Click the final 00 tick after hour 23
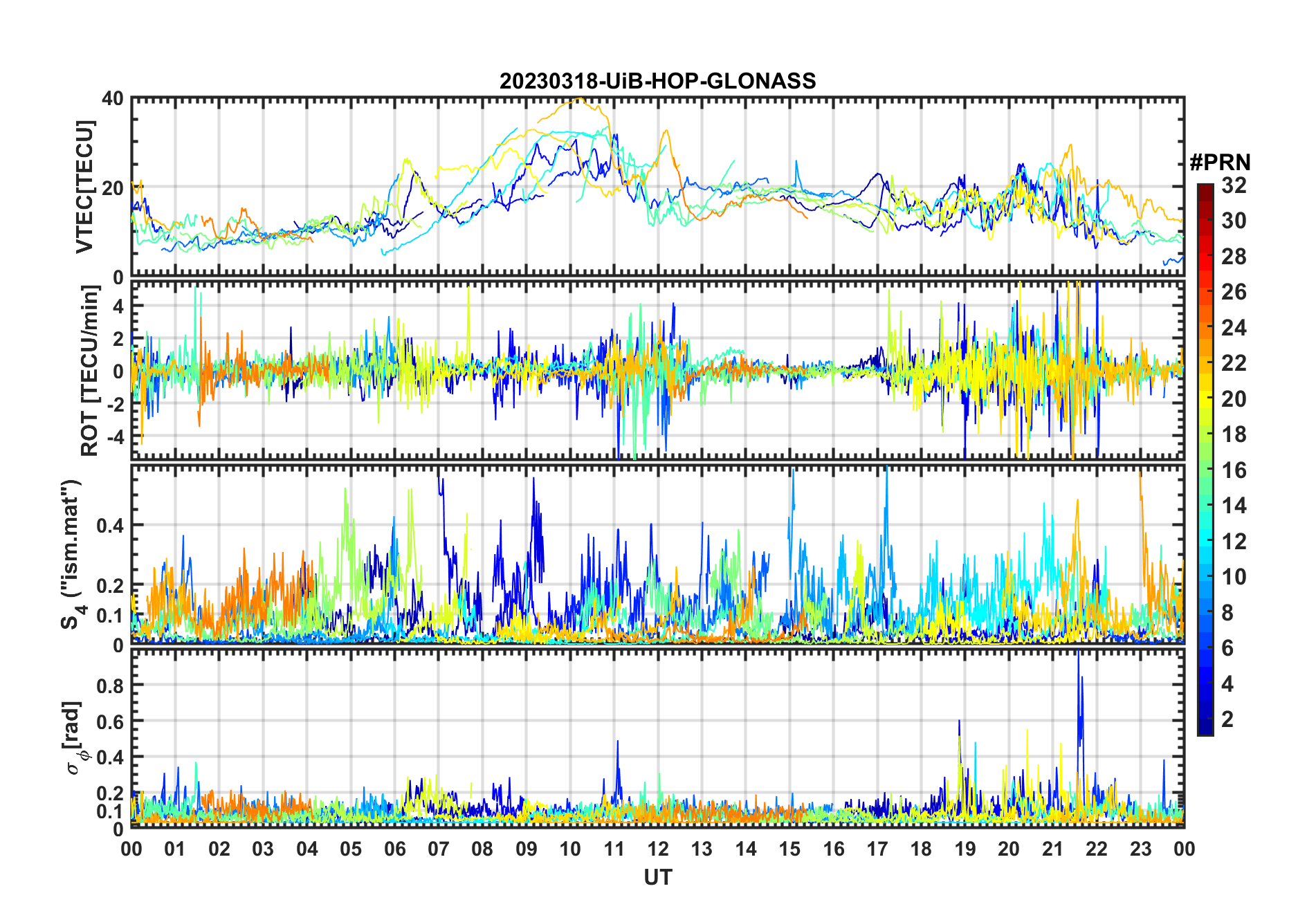 pyautogui.click(x=1185, y=849)
